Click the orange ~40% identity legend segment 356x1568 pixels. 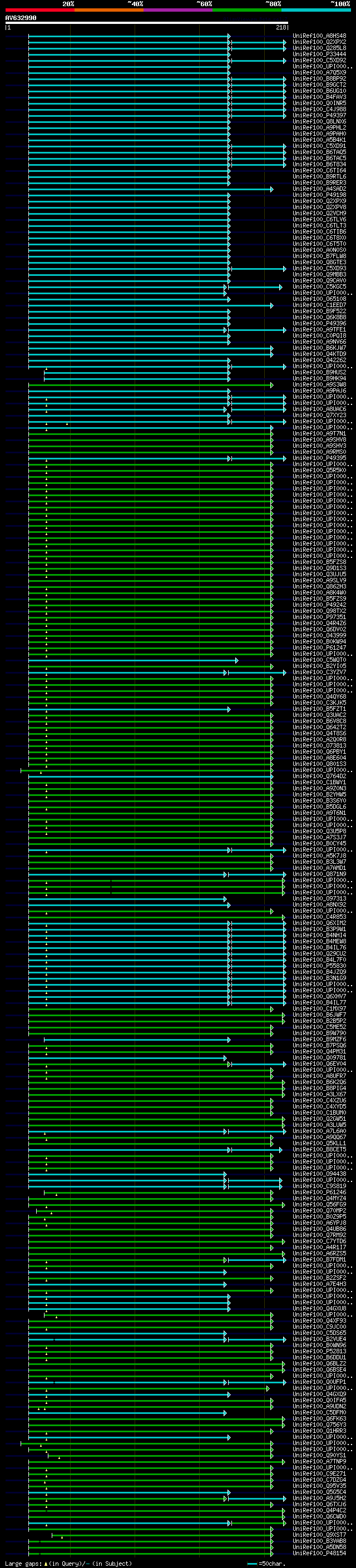click(x=109, y=10)
